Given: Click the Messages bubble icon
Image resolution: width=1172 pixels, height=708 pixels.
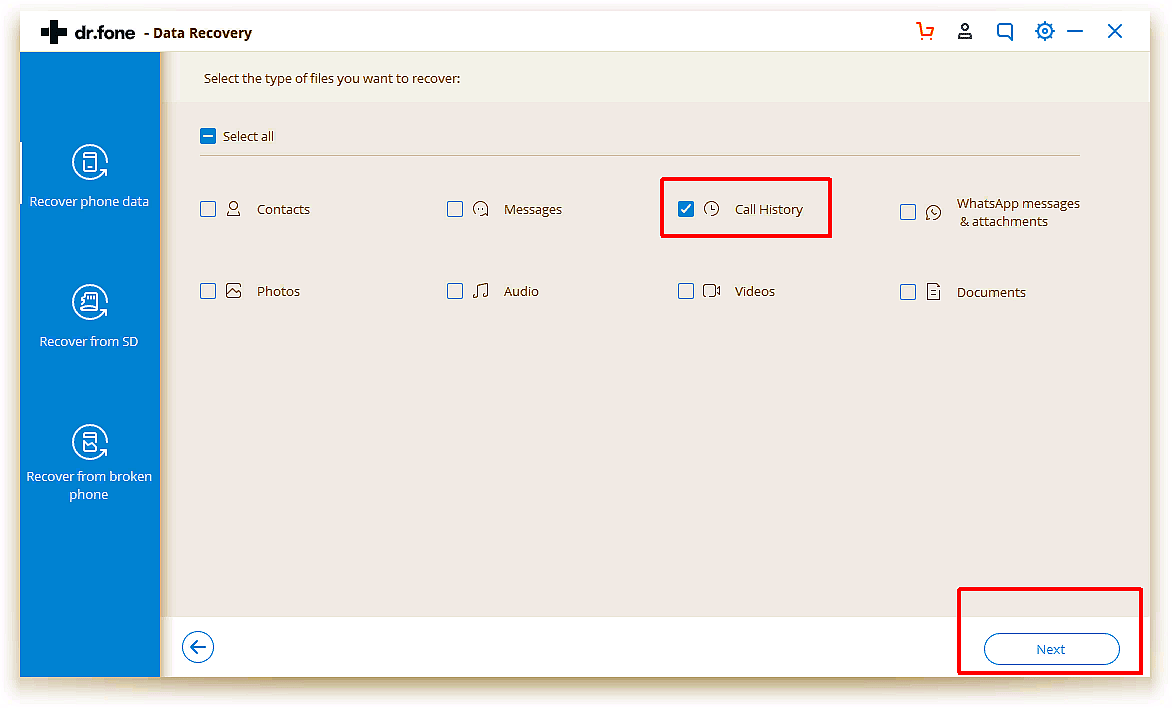Looking at the screenshot, I should 481,209.
